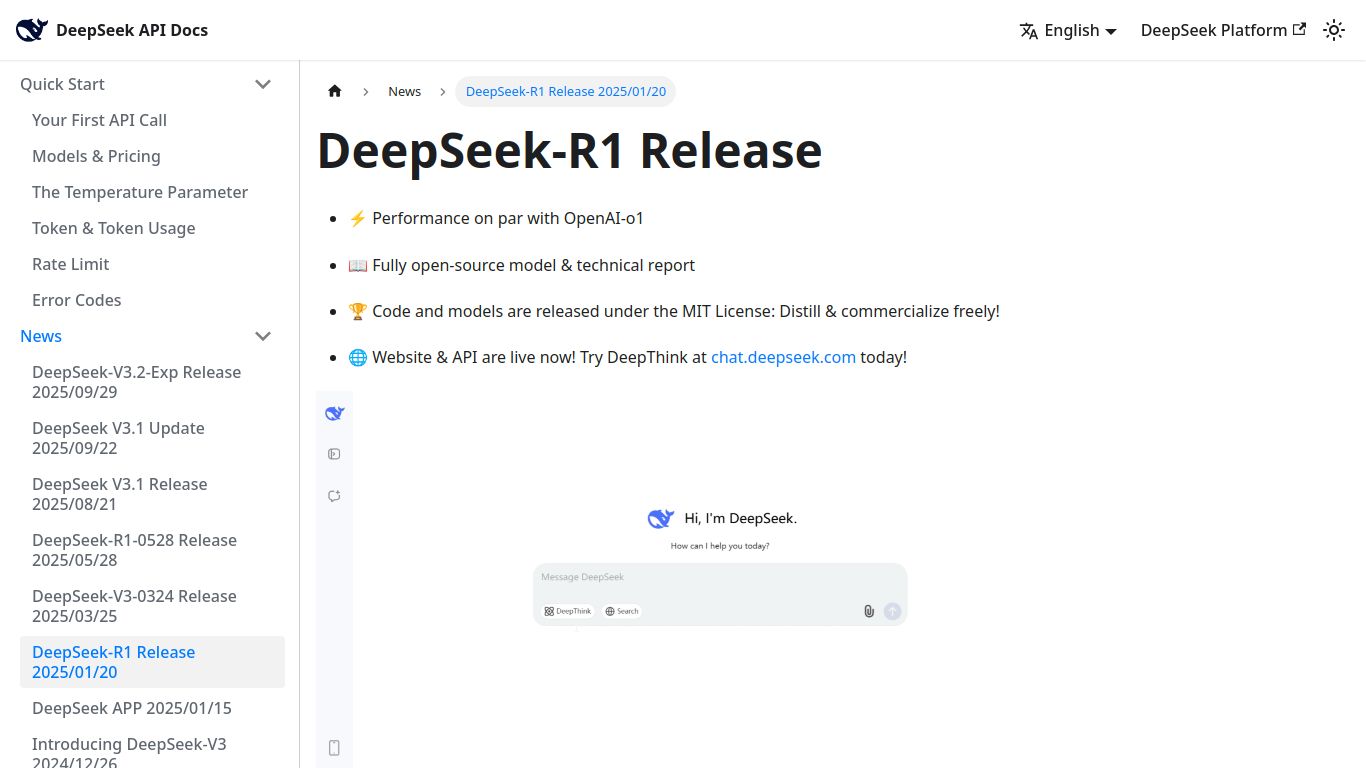Click the new chat icon in the sidebar

pos(334,496)
